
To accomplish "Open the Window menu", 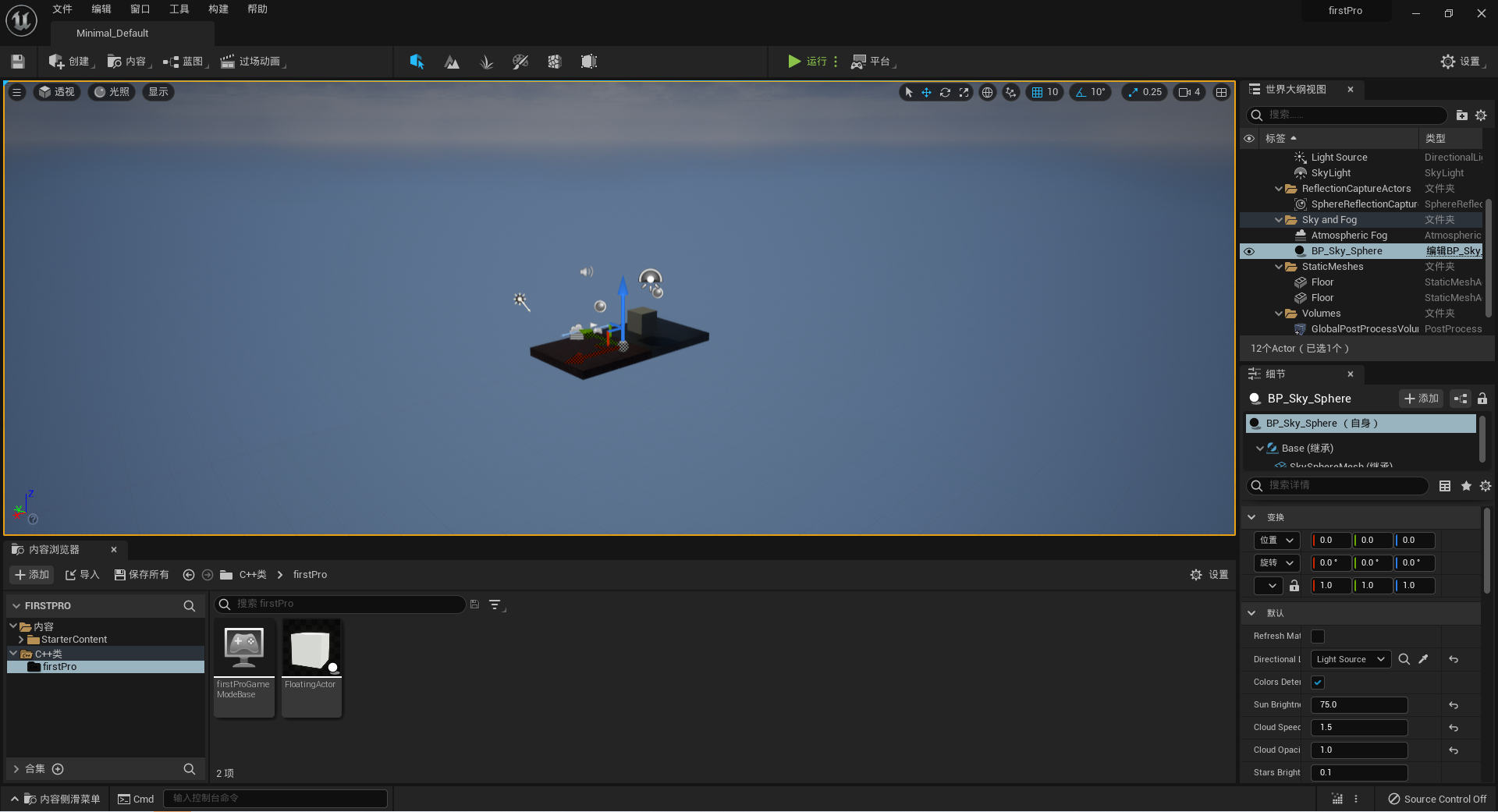I will (x=140, y=9).
